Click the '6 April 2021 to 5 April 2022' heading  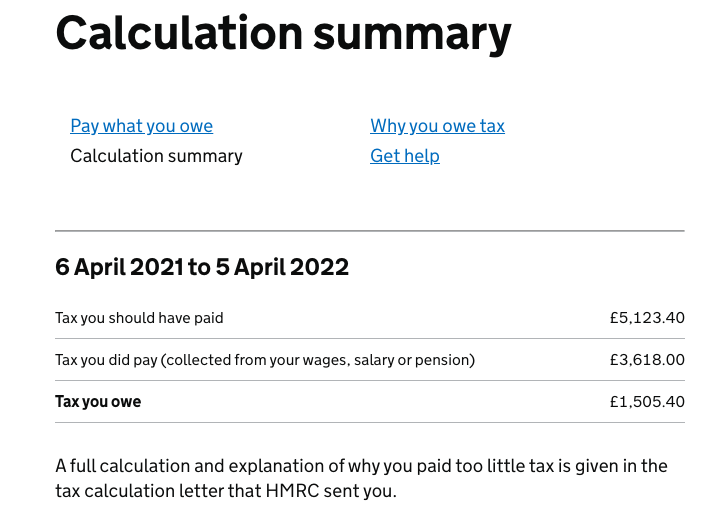(x=202, y=267)
